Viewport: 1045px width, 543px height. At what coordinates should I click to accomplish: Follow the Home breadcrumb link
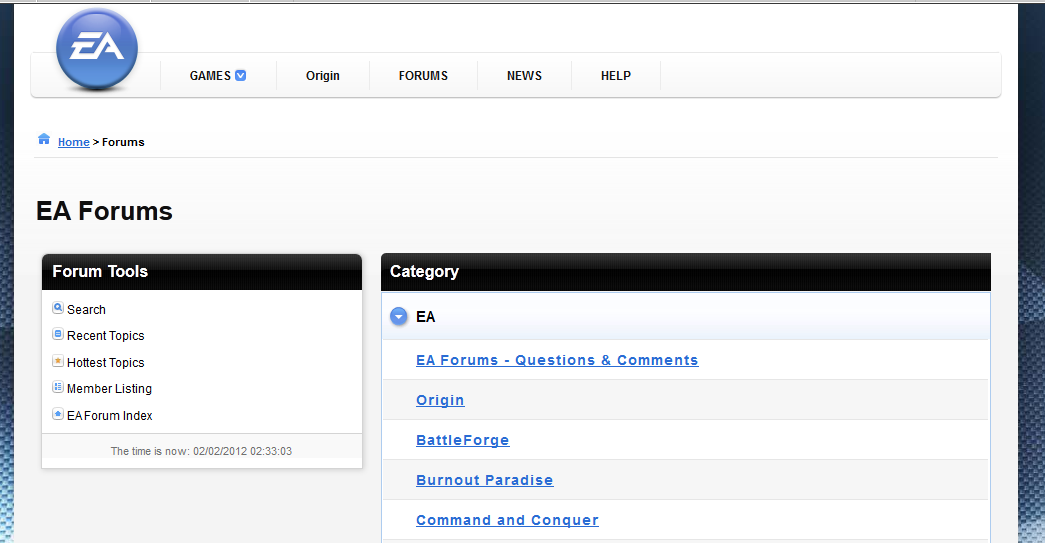tap(73, 142)
